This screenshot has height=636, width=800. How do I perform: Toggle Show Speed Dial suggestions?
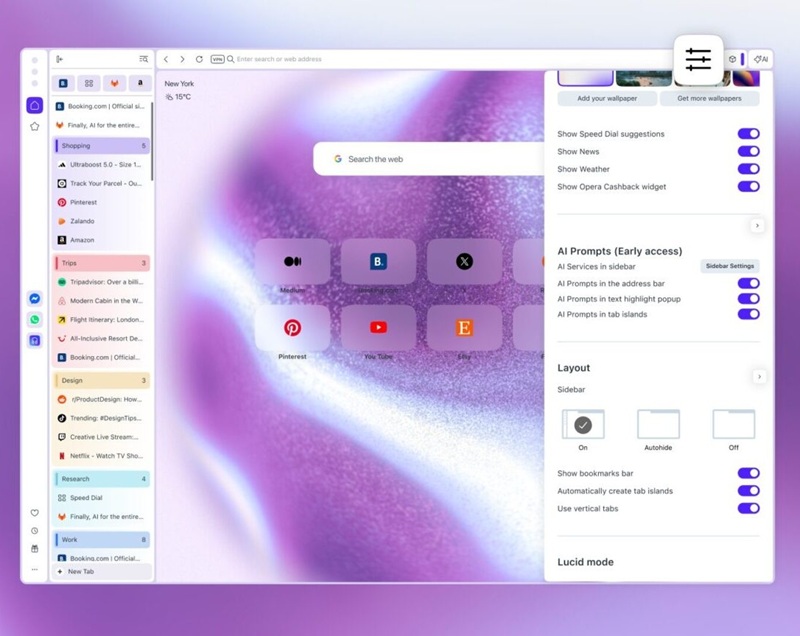748,134
